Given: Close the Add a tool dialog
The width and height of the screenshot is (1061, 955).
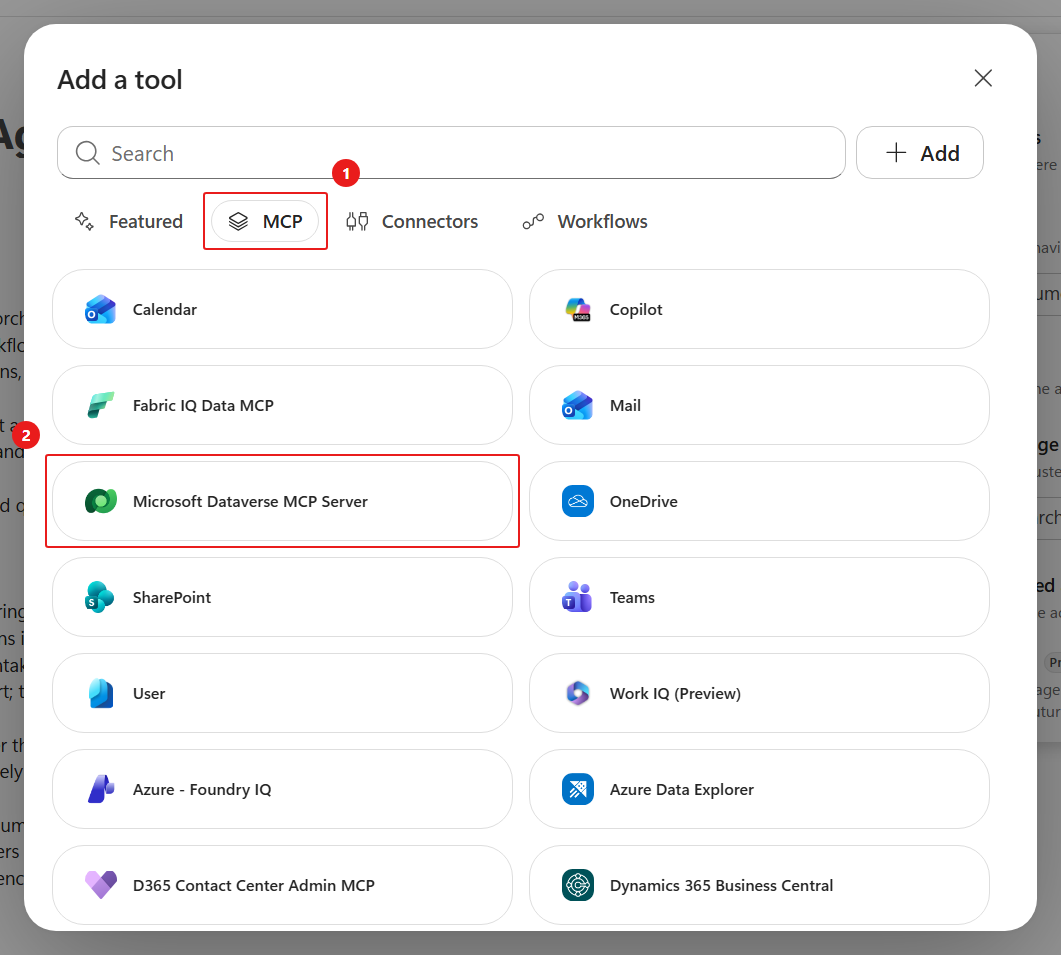Looking at the screenshot, I should point(983,78).
